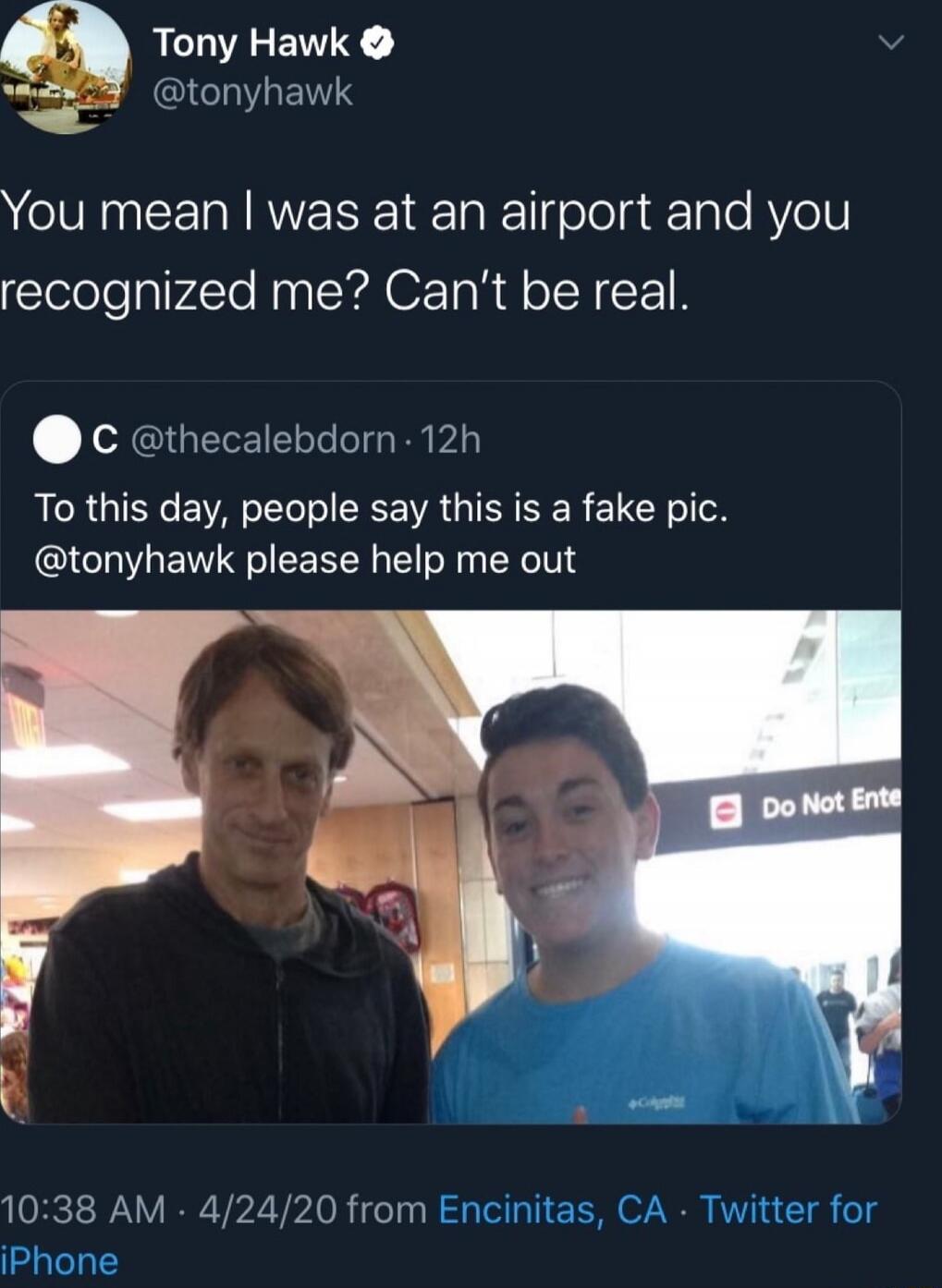Open the quoted tweet text

point(381,534)
